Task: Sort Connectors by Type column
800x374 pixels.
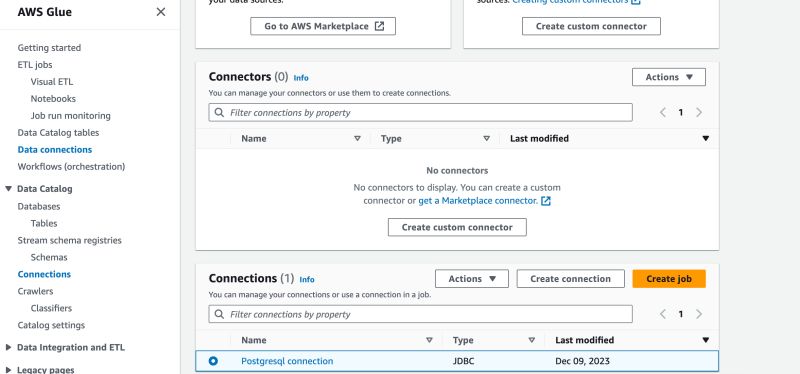Action: pyautogui.click(x=486, y=139)
